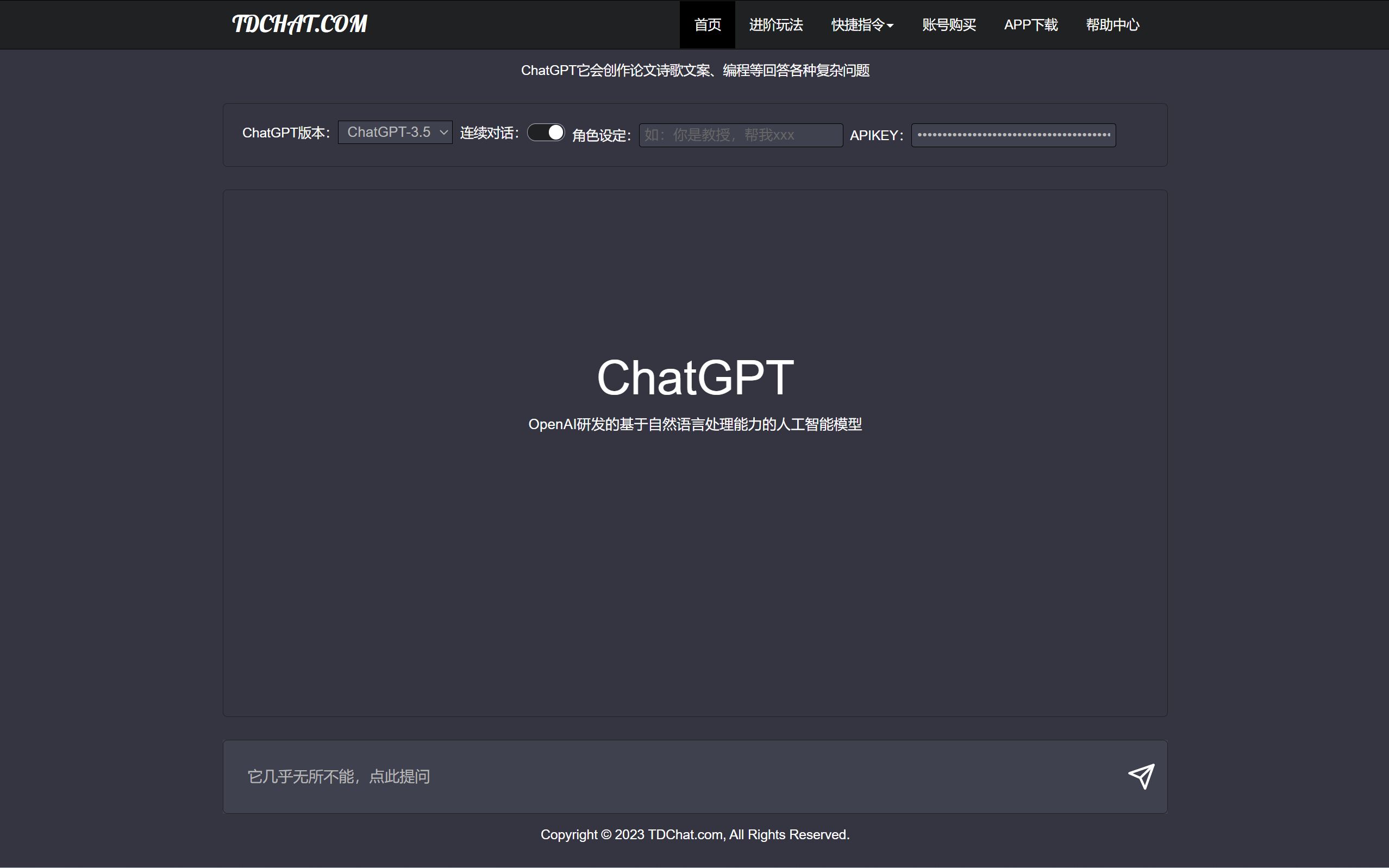The width and height of the screenshot is (1389, 868).
Task: Open the 账号购买 page
Action: [949, 24]
